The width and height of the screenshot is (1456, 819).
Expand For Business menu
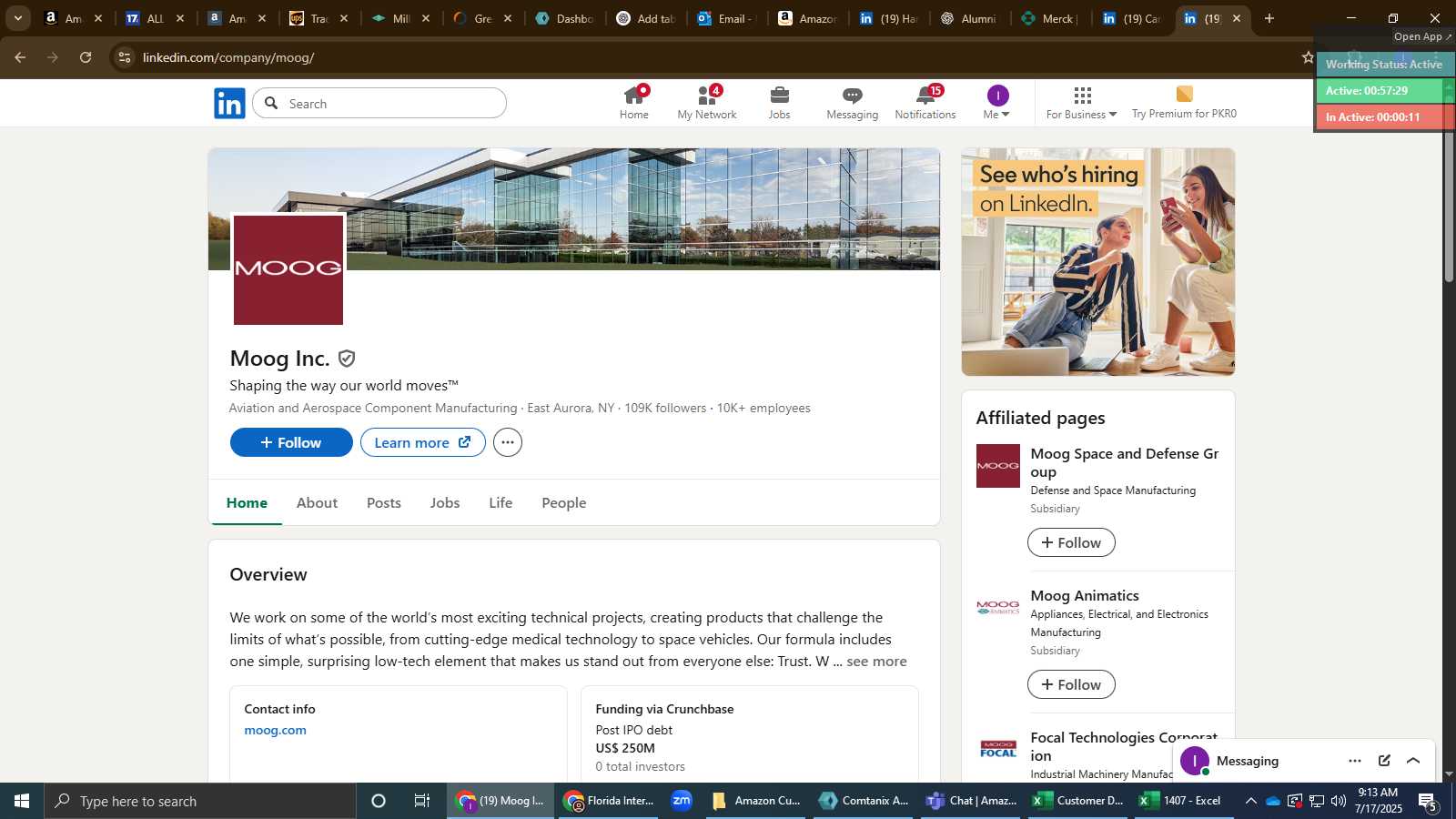(x=1081, y=103)
